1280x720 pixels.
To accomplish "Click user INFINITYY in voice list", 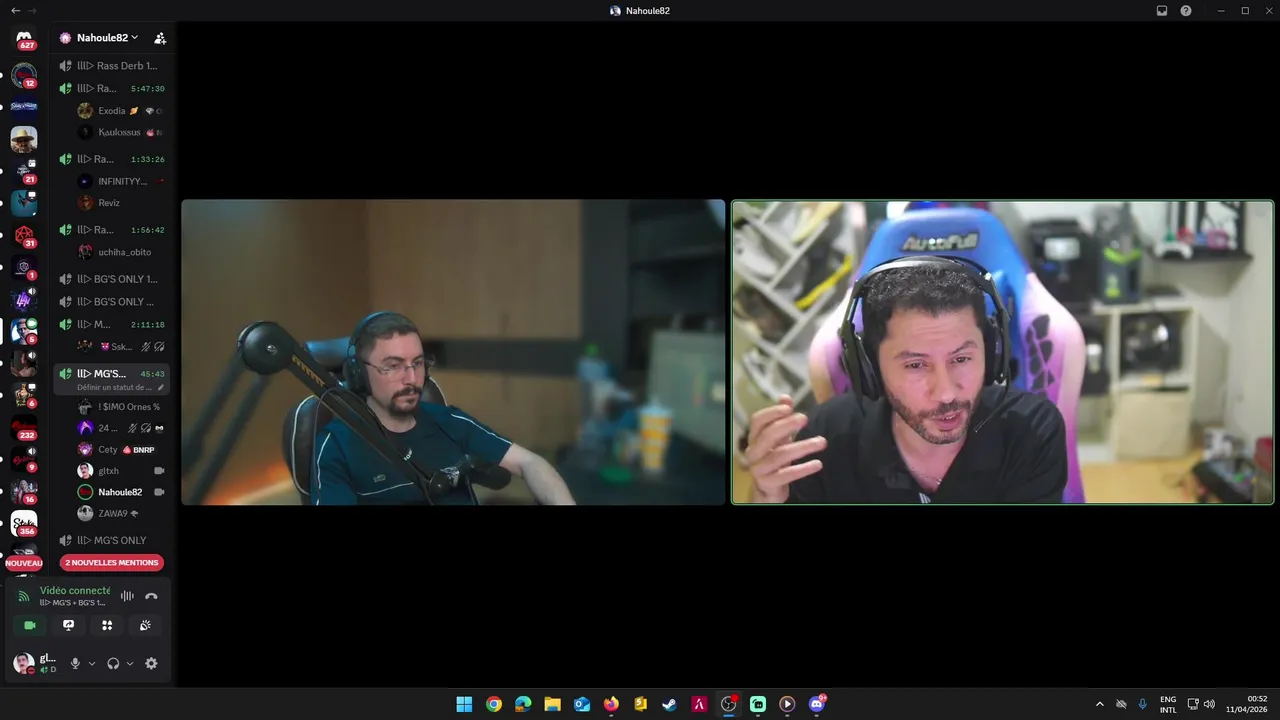I will pos(120,182).
